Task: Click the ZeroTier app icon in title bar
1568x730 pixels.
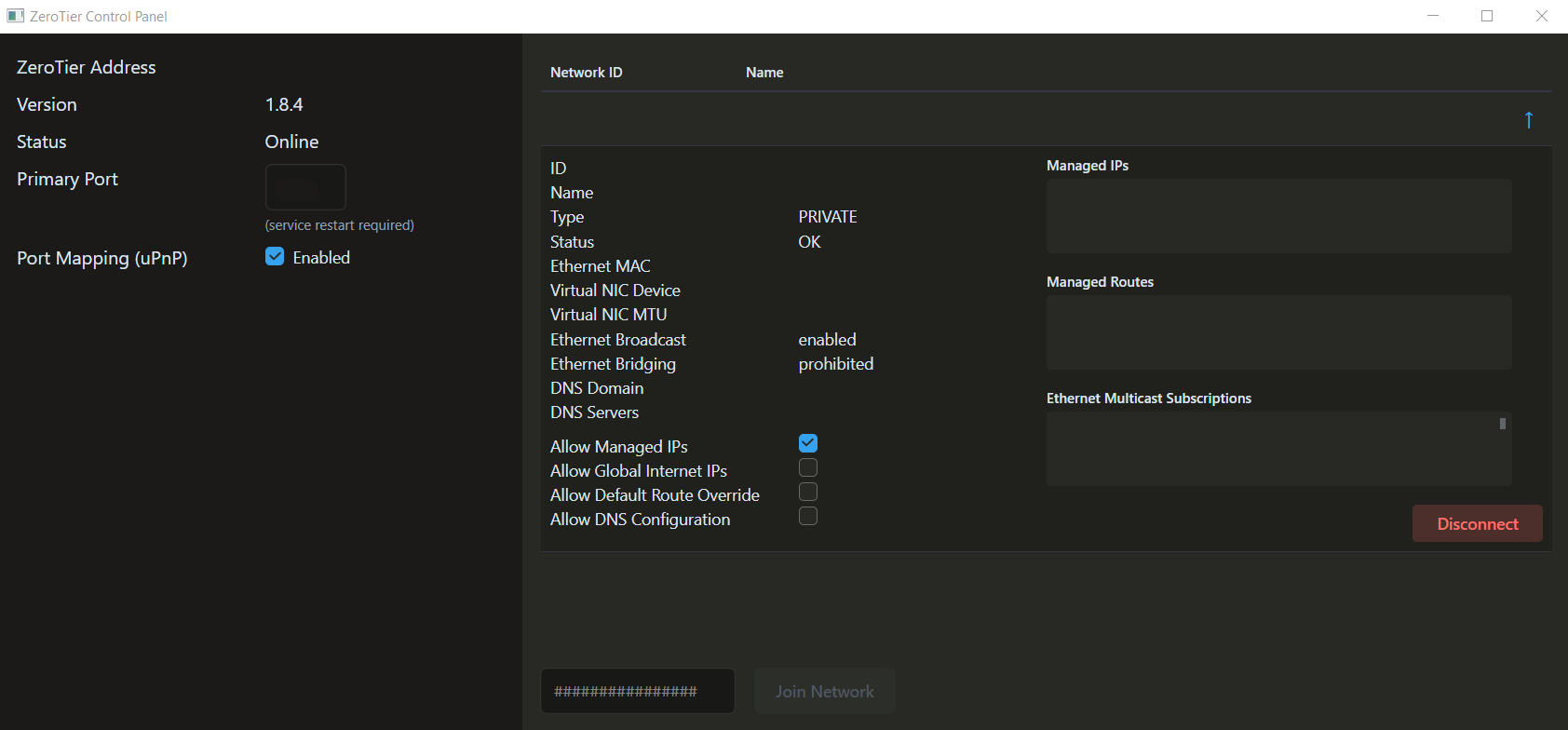Action: [15, 16]
